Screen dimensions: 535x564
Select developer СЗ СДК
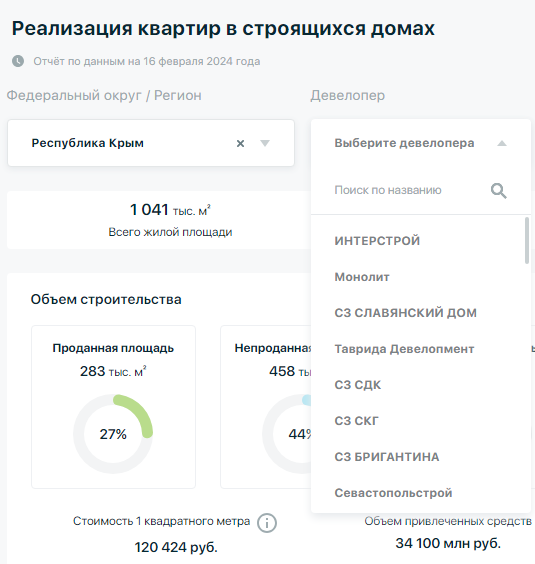pos(421,385)
